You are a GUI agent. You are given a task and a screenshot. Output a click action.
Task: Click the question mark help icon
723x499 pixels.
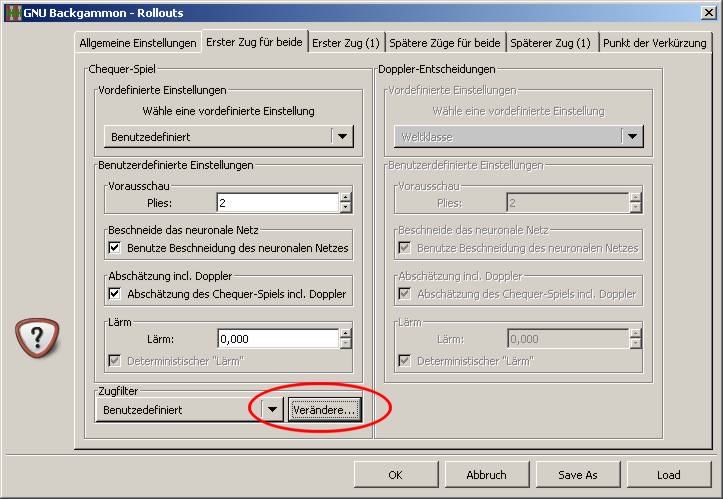tap(37, 338)
